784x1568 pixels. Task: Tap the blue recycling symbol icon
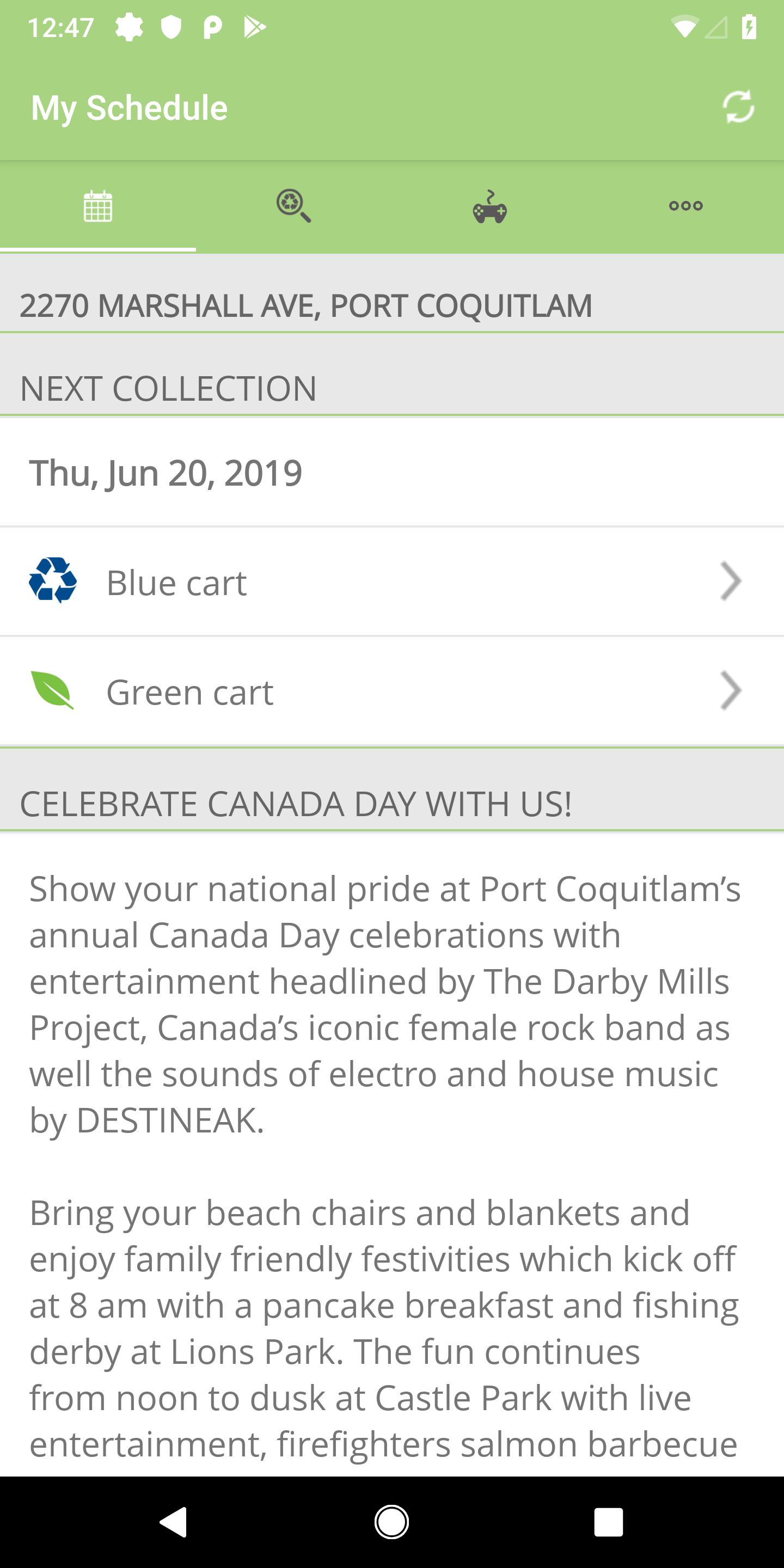pos(53,580)
